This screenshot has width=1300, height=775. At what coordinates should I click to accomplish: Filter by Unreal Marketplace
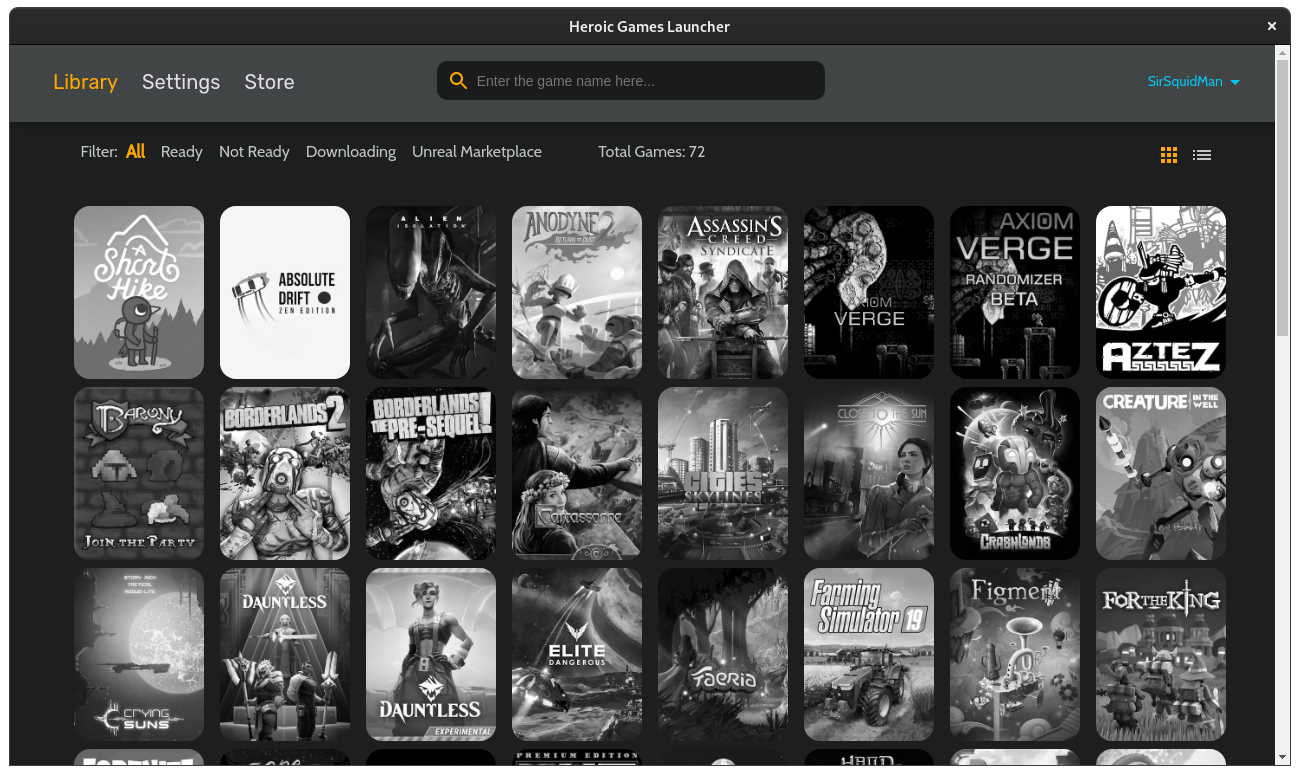pyautogui.click(x=477, y=152)
